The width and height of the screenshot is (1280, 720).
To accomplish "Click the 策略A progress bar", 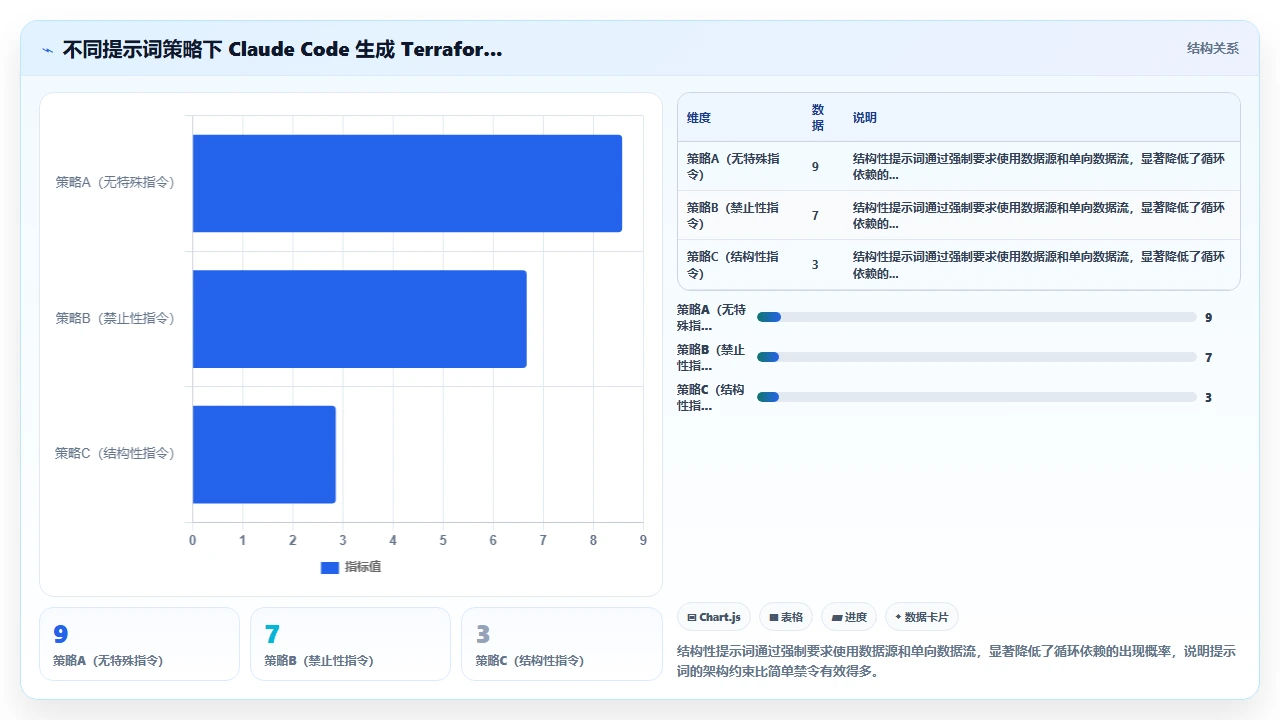I will (977, 317).
